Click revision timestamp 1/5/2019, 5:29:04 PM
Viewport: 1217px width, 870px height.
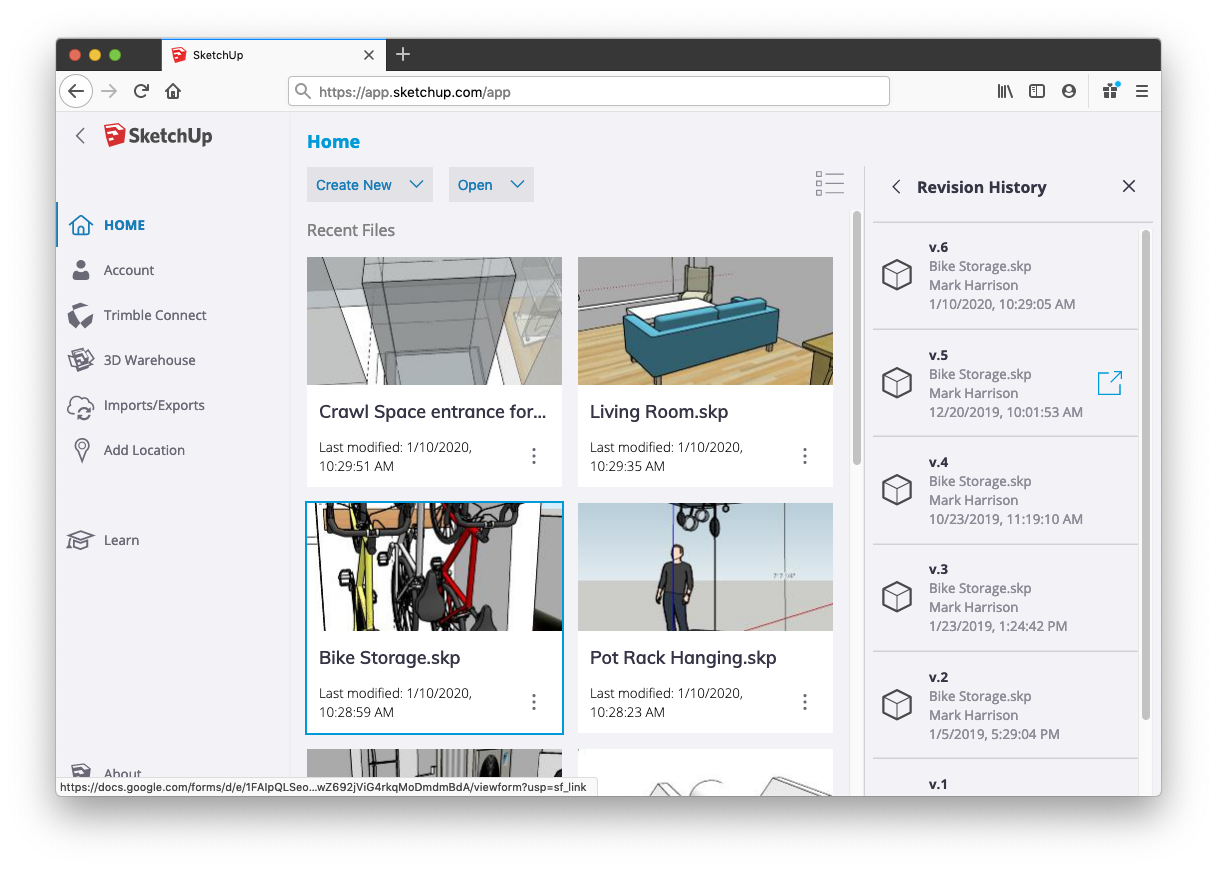[994, 734]
